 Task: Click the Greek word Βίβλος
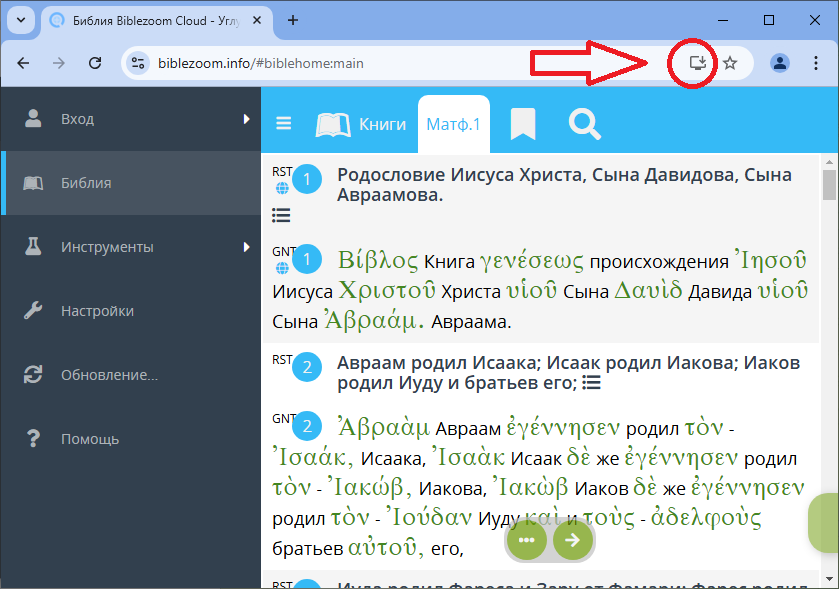pyautogui.click(x=378, y=261)
